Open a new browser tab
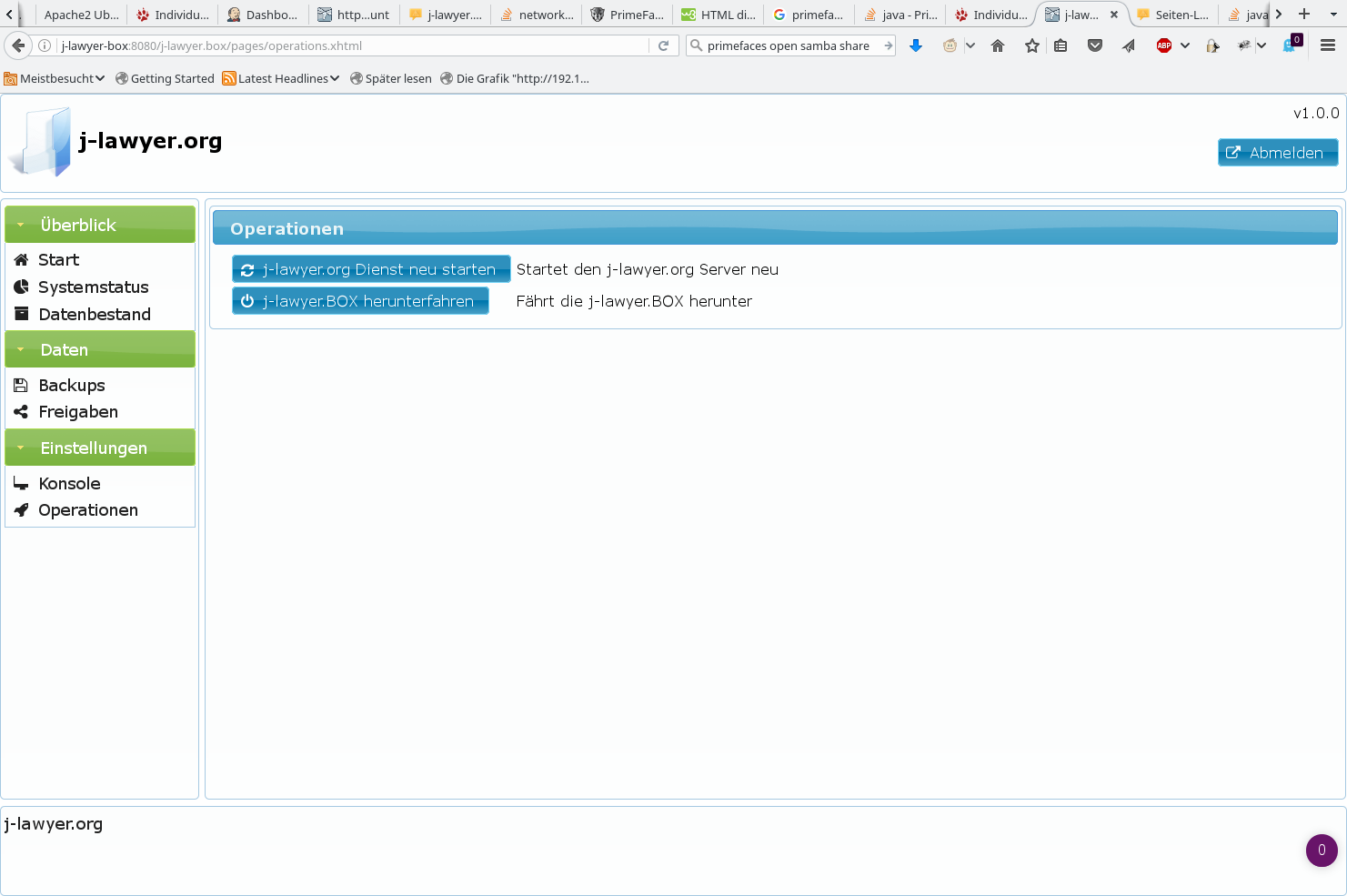 point(1304,14)
